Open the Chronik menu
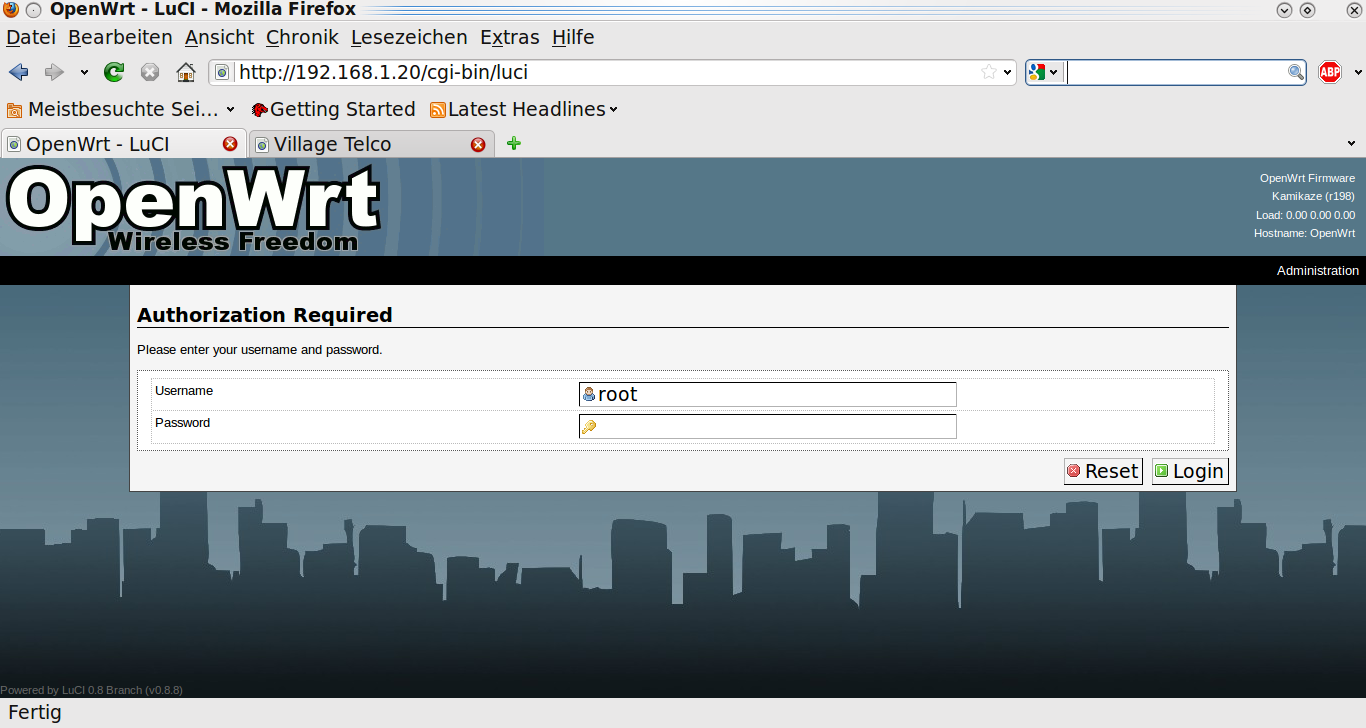The height and width of the screenshot is (728, 1366). 302,37
